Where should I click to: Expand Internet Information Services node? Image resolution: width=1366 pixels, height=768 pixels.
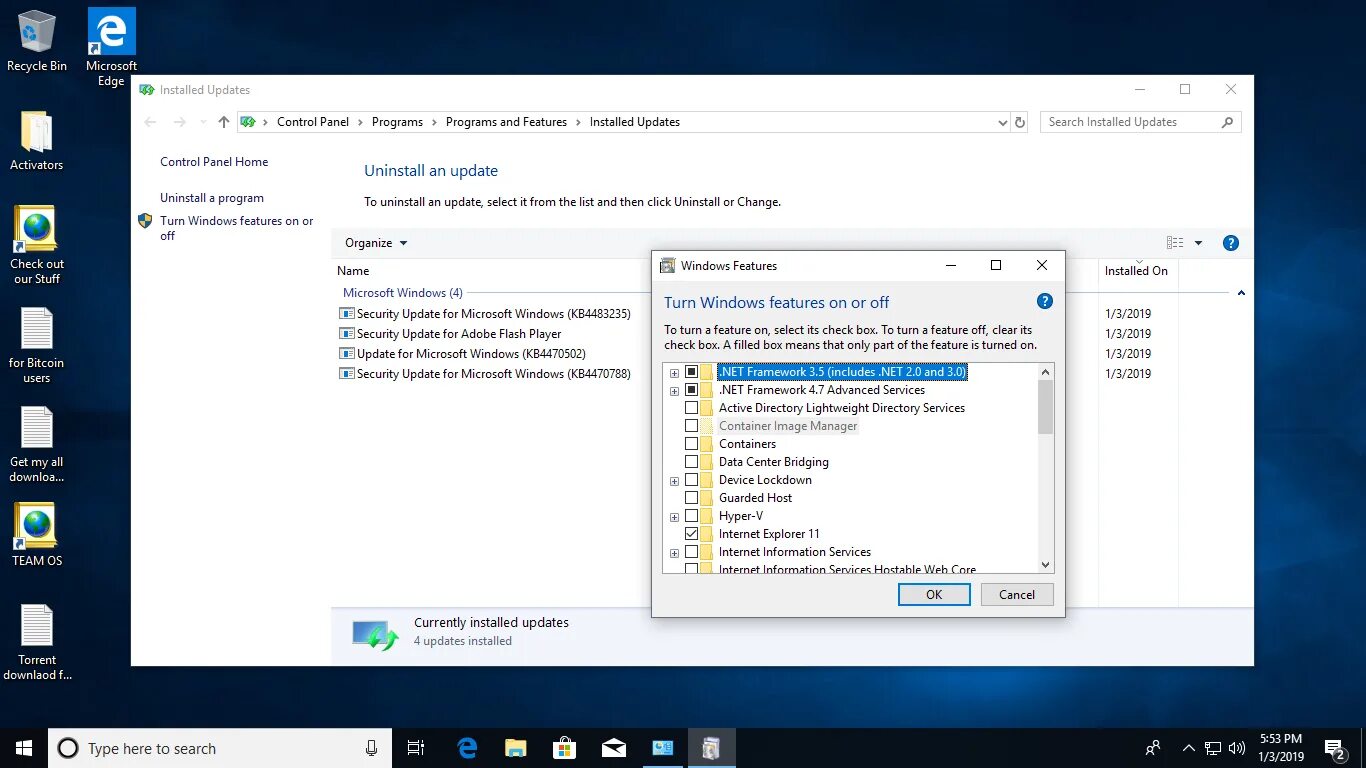674,553
